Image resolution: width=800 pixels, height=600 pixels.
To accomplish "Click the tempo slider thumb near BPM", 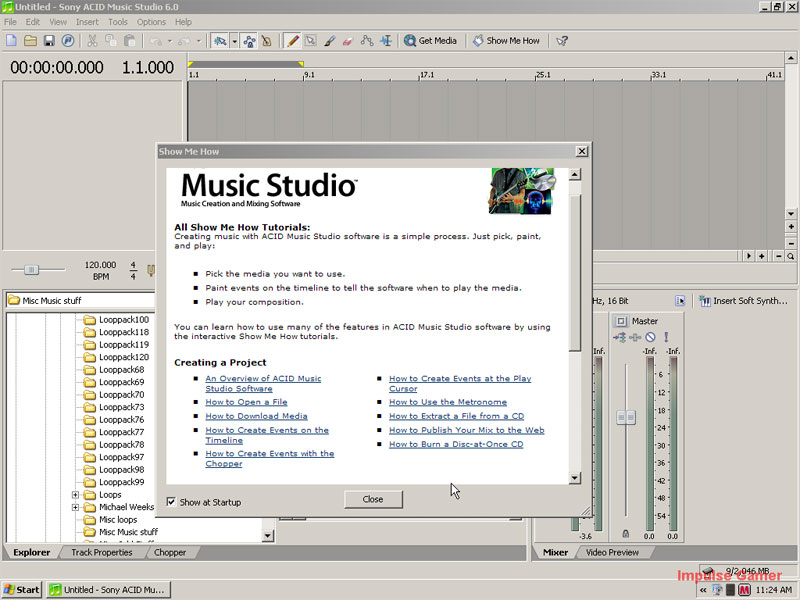I will [32, 269].
